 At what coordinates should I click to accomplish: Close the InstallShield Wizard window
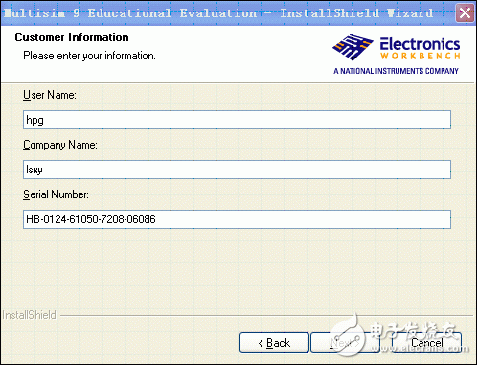click(465, 13)
